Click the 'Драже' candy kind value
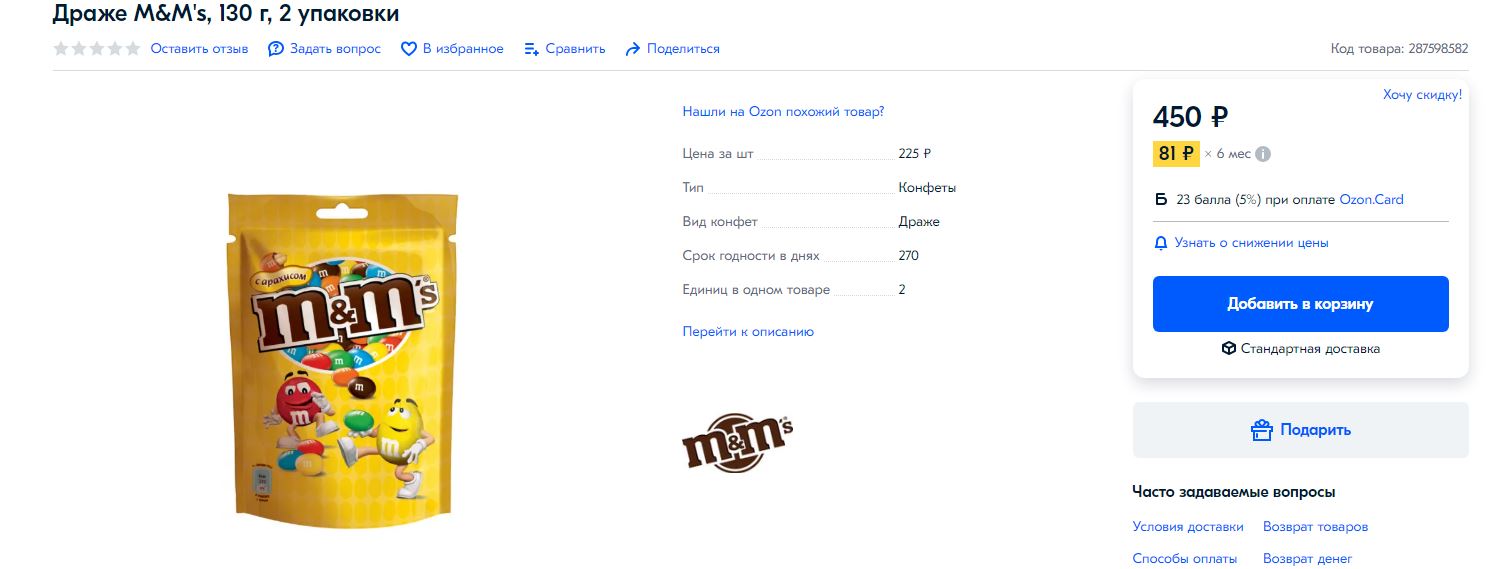 (x=919, y=222)
